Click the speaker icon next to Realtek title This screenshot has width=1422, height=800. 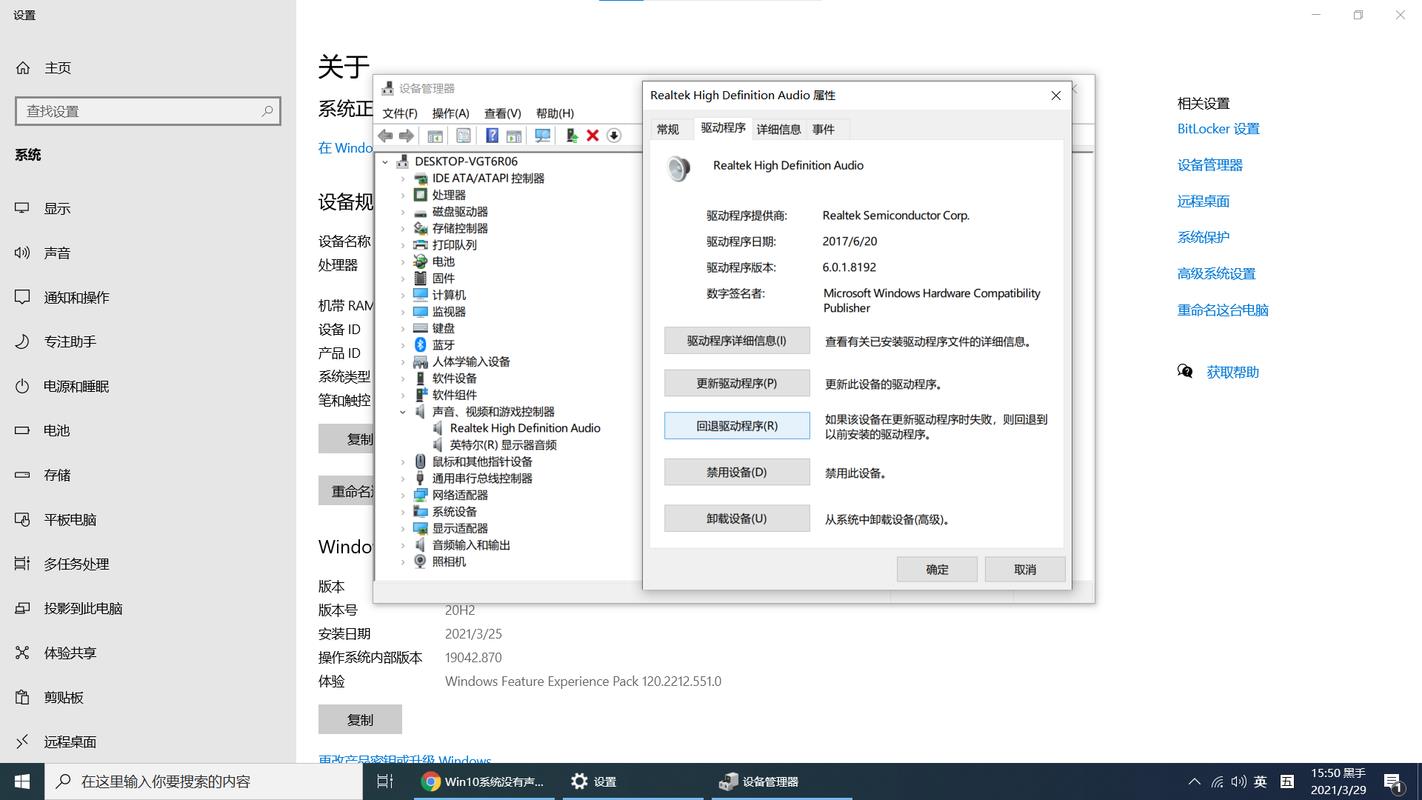click(x=679, y=168)
